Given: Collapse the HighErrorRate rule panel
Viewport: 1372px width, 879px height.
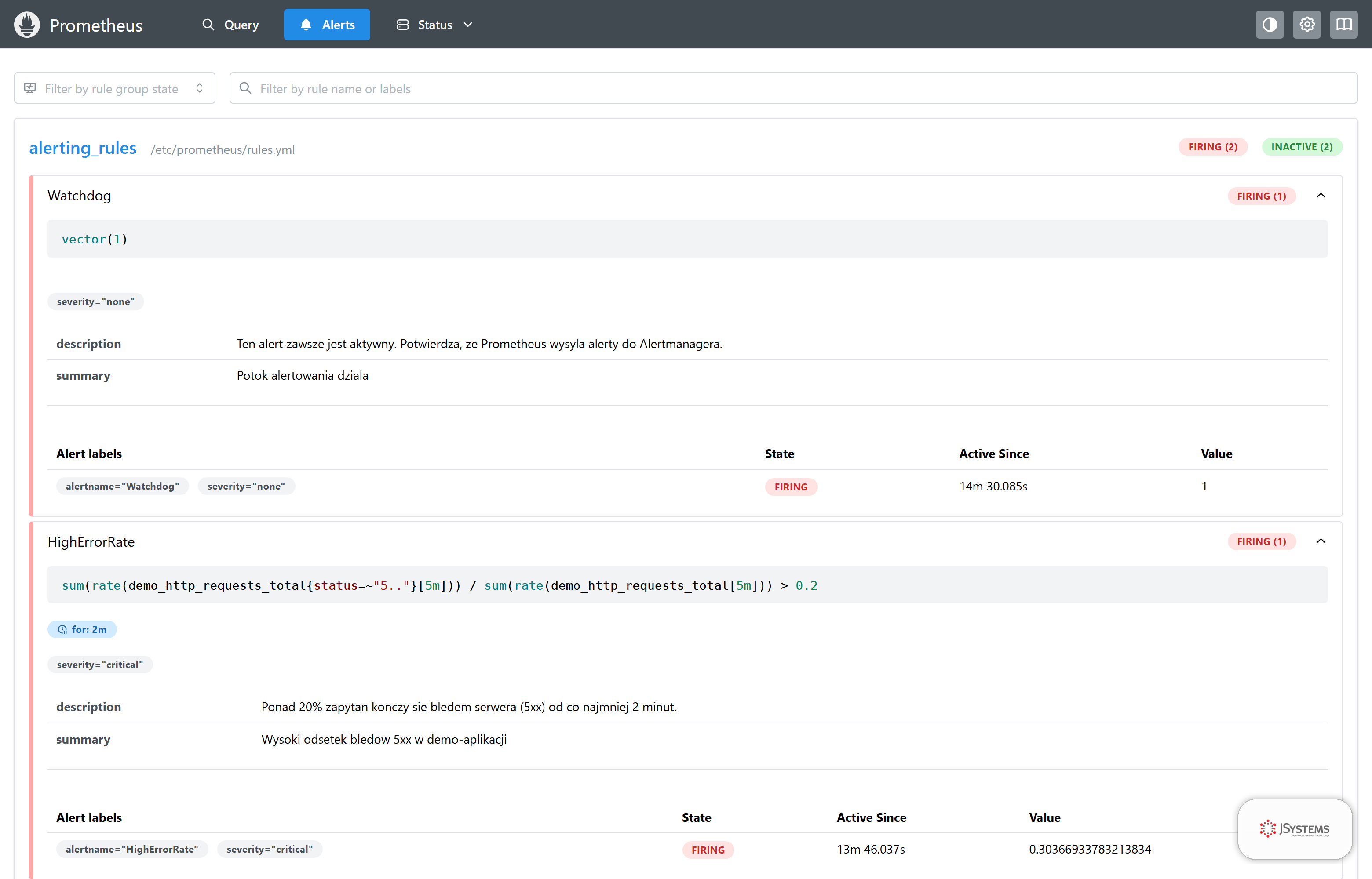Looking at the screenshot, I should pyautogui.click(x=1321, y=541).
